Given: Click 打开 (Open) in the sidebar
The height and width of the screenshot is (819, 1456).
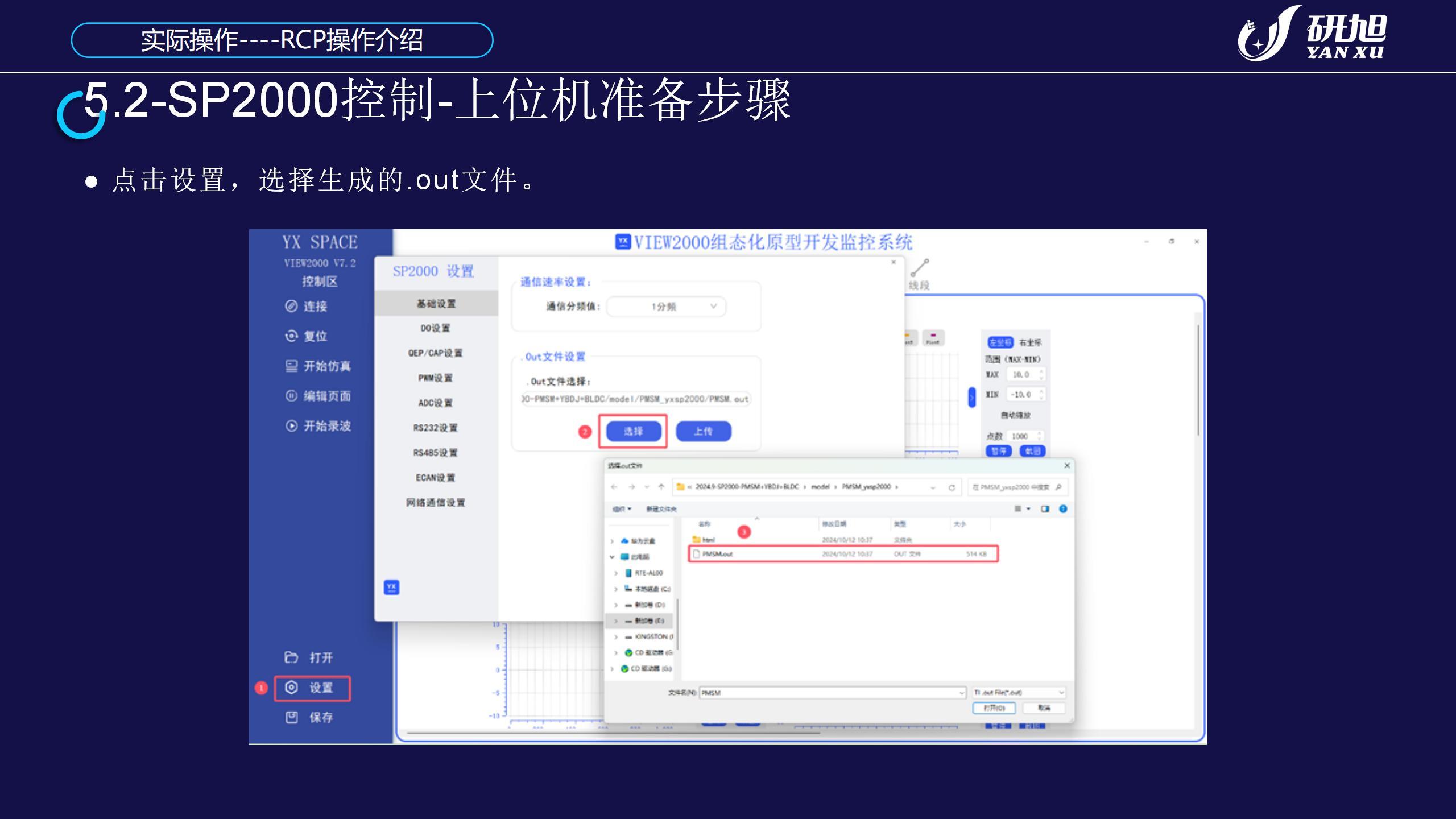Looking at the screenshot, I should tap(309, 657).
